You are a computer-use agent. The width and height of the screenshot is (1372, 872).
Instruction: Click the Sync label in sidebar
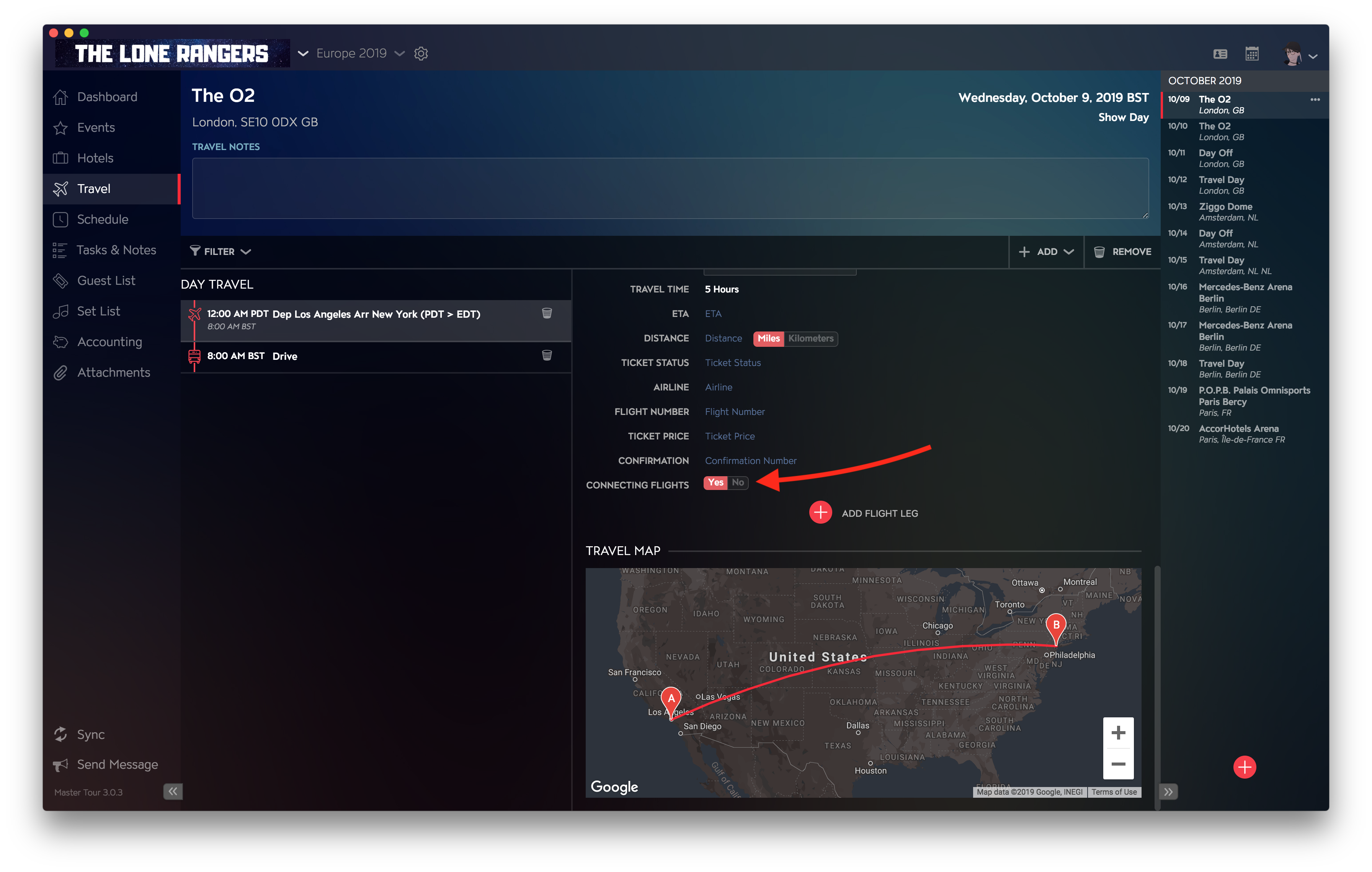91,734
